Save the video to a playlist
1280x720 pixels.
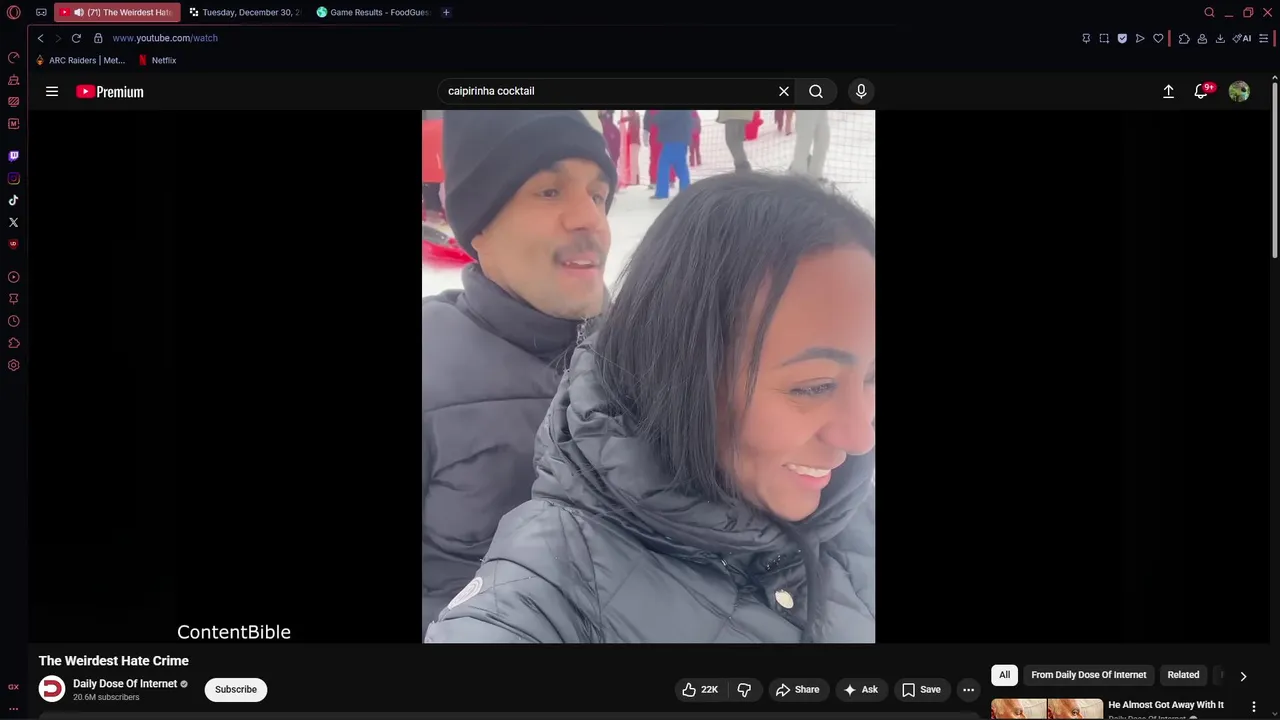[x=921, y=689]
